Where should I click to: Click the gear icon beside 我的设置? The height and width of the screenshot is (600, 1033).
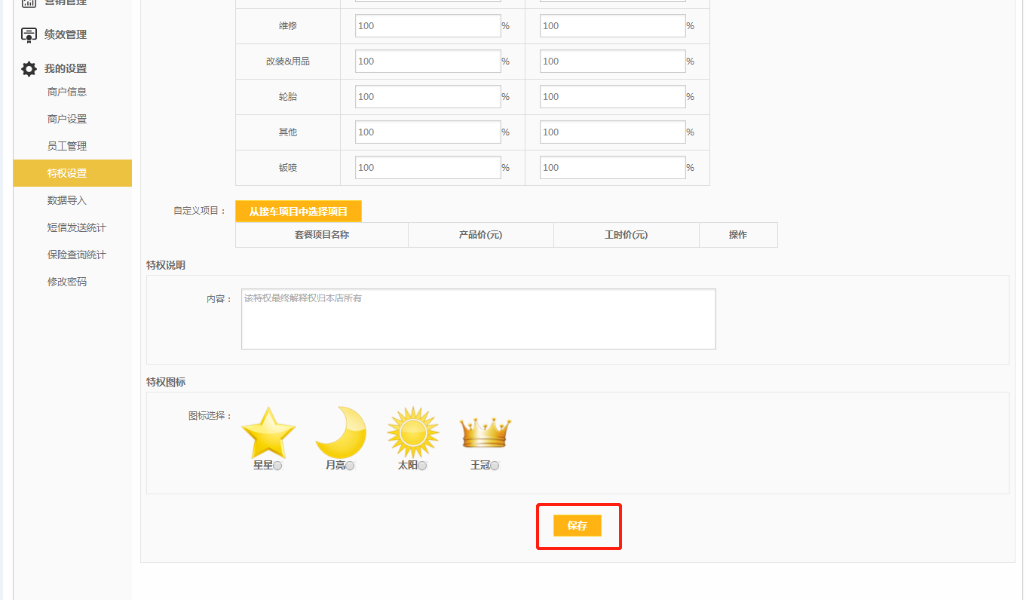coord(29,69)
